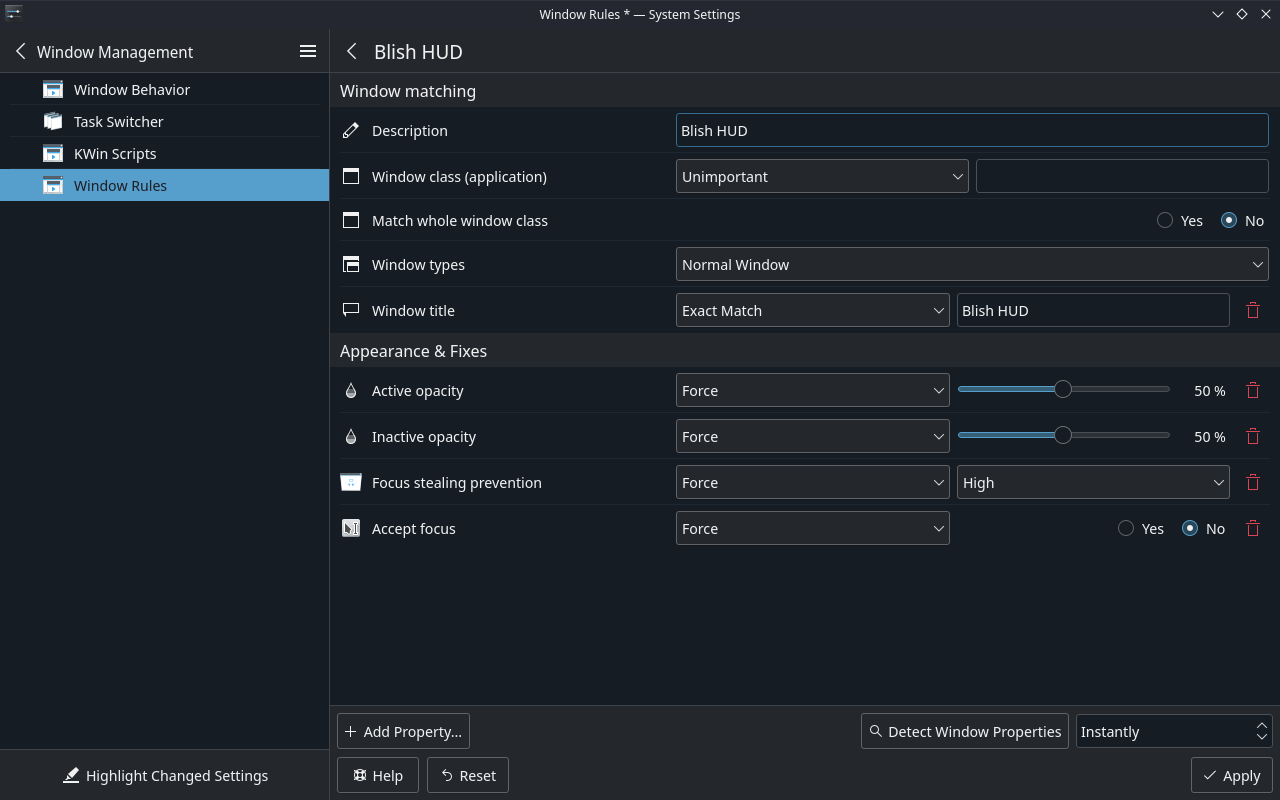Open the Window types dropdown

972,264
